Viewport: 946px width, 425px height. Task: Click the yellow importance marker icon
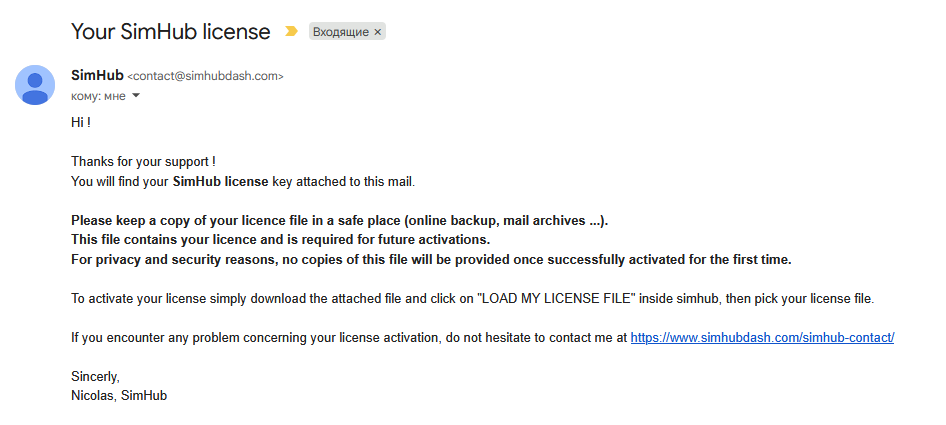pos(291,31)
